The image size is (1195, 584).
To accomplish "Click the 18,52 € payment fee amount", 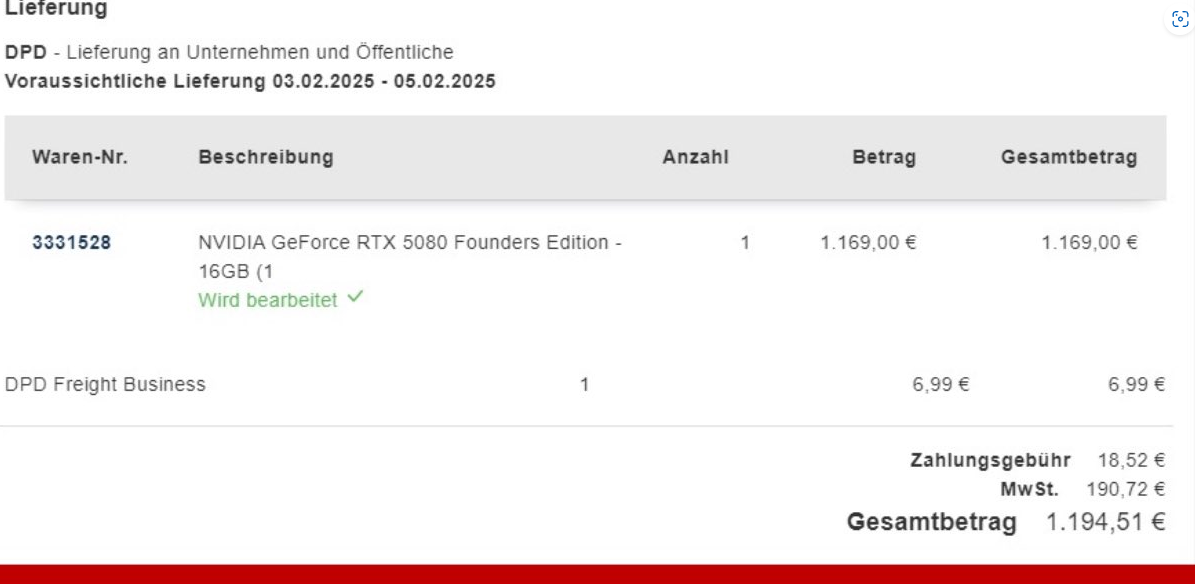I will (x=1131, y=461).
